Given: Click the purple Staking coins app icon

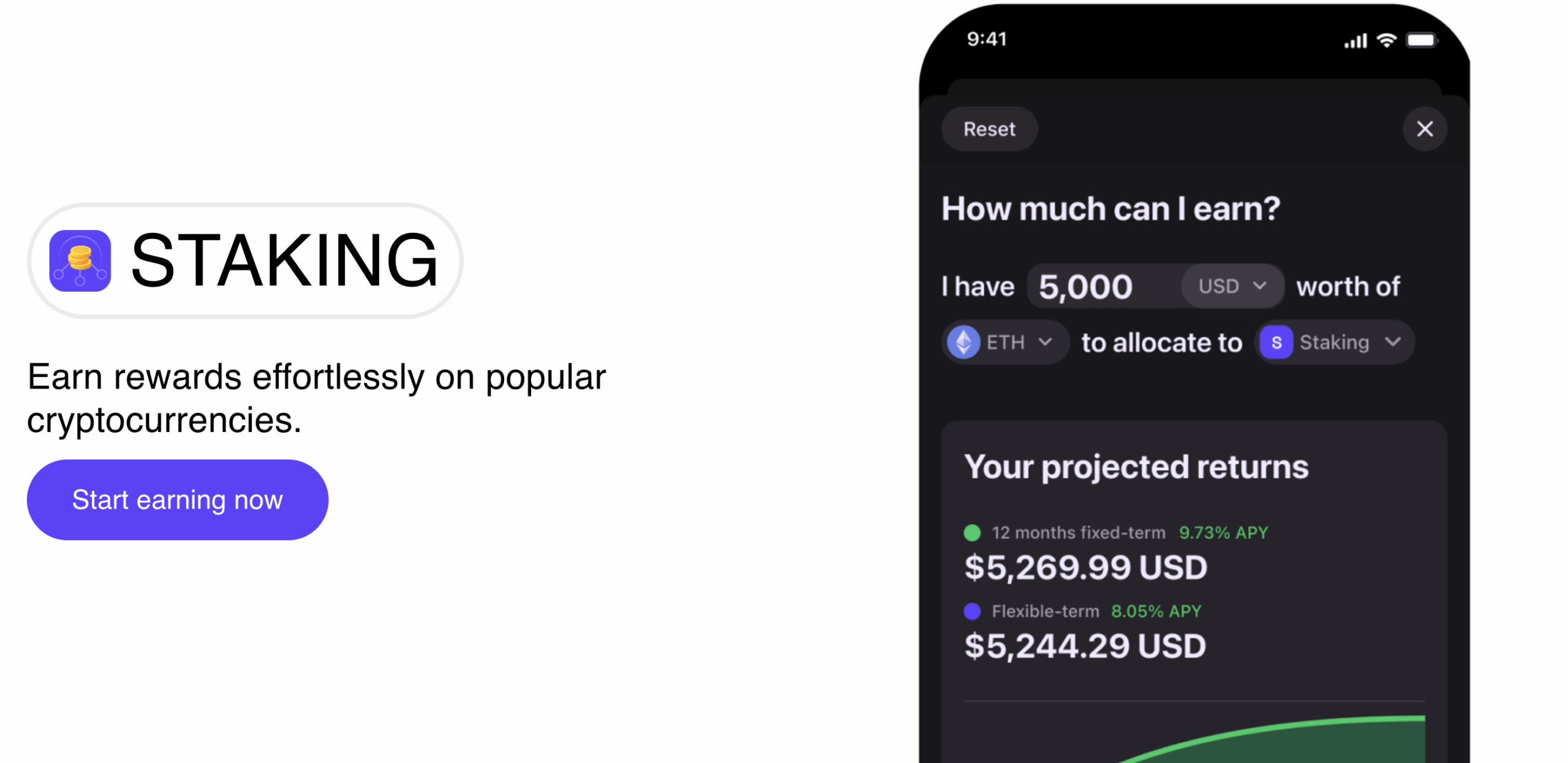Looking at the screenshot, I should click(x=79, y=260).
